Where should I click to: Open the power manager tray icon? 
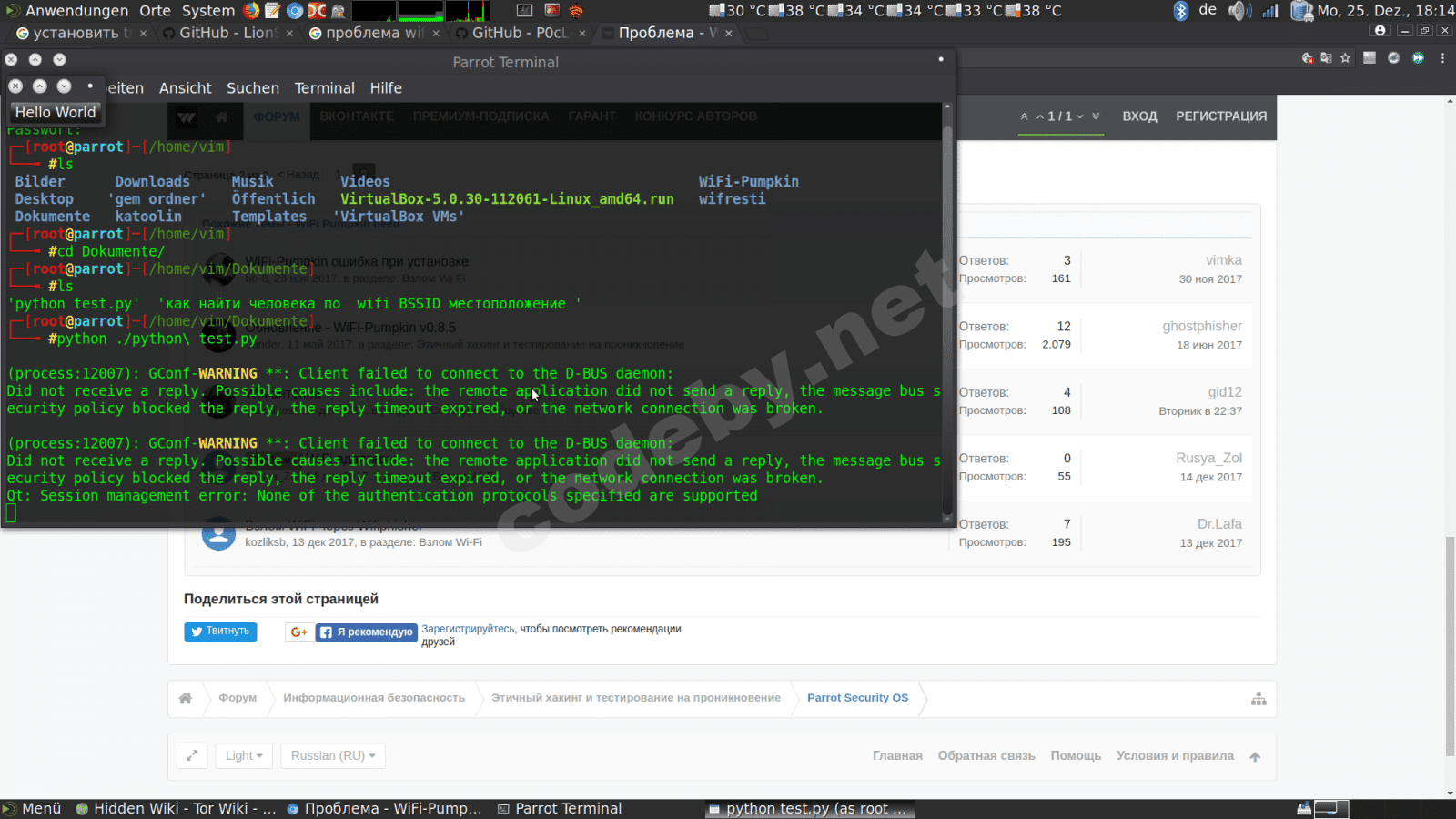coord(1301,11)
